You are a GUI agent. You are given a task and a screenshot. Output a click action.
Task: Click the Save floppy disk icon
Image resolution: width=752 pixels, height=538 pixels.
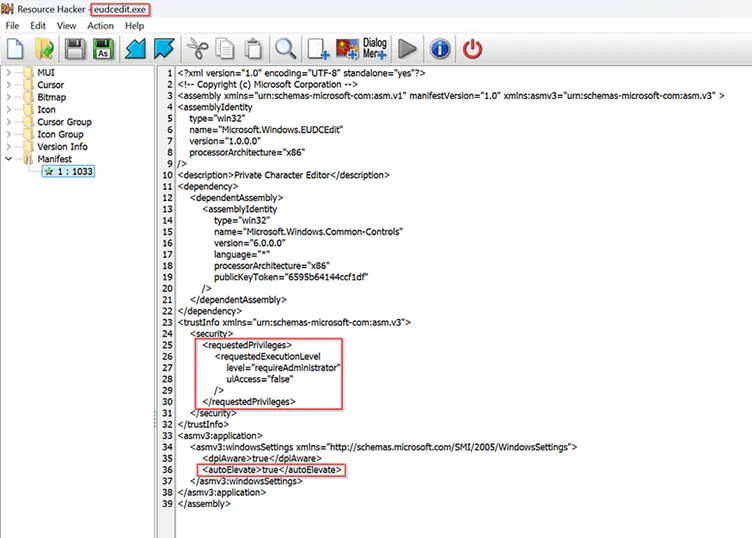[x=74, y=48]
